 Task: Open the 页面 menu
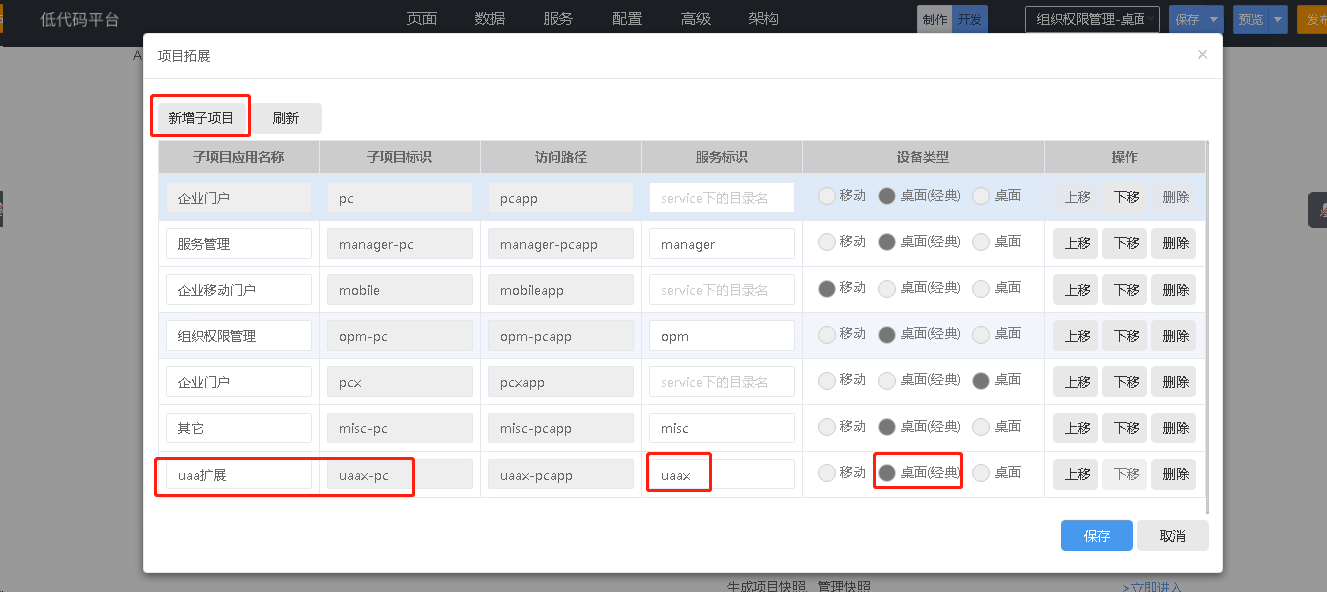[x=422, y=19]
